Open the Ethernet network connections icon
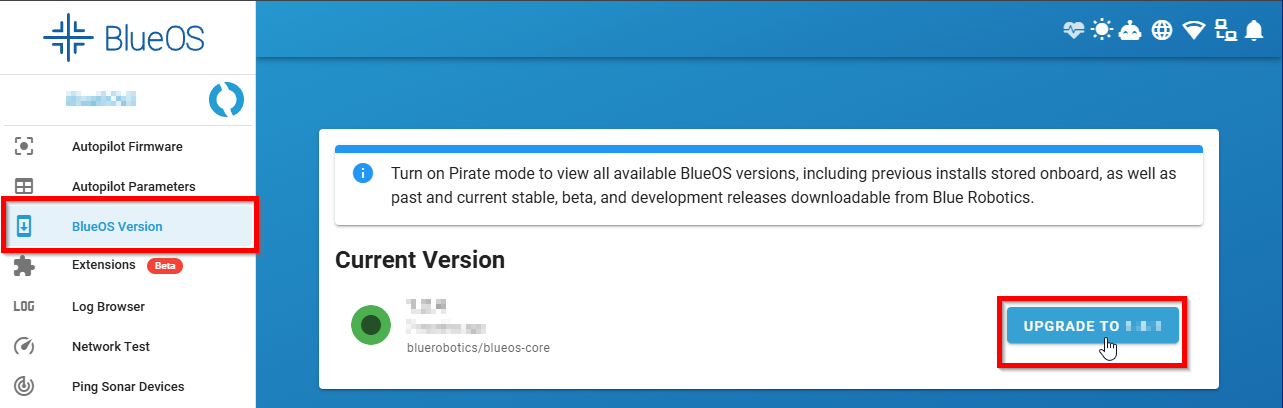Viewport: 1283px width, 408px height. (x=1225, y=31)
